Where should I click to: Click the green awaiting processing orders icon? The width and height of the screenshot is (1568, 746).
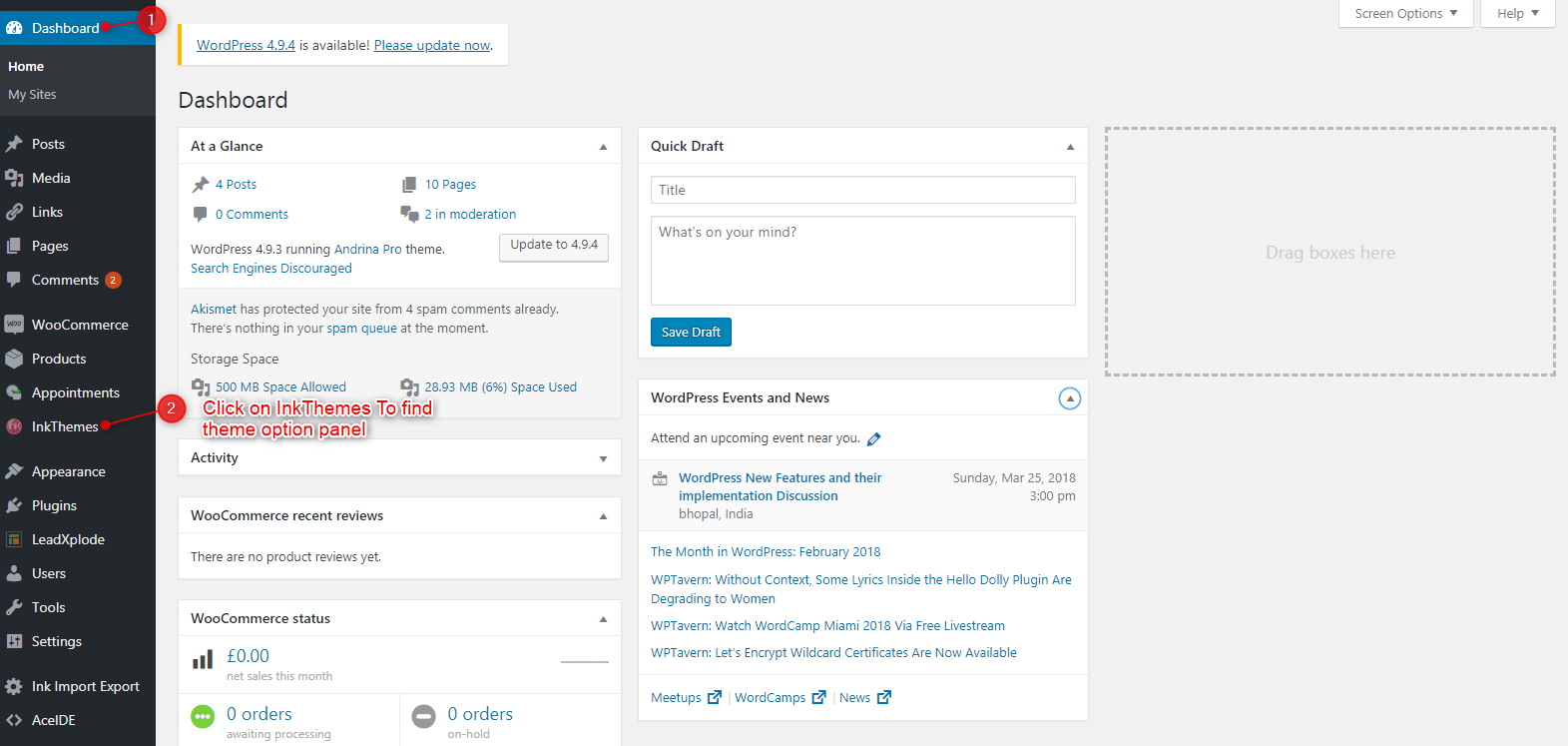(203, 716)
